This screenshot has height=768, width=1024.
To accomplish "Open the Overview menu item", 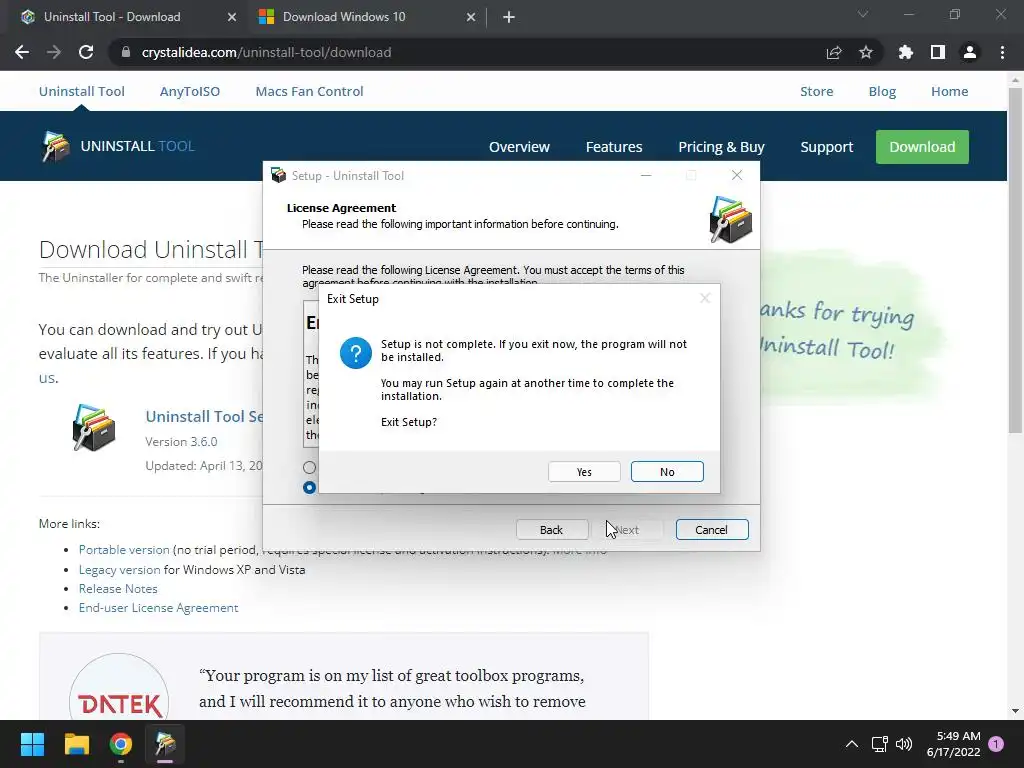I will (519, 147).
